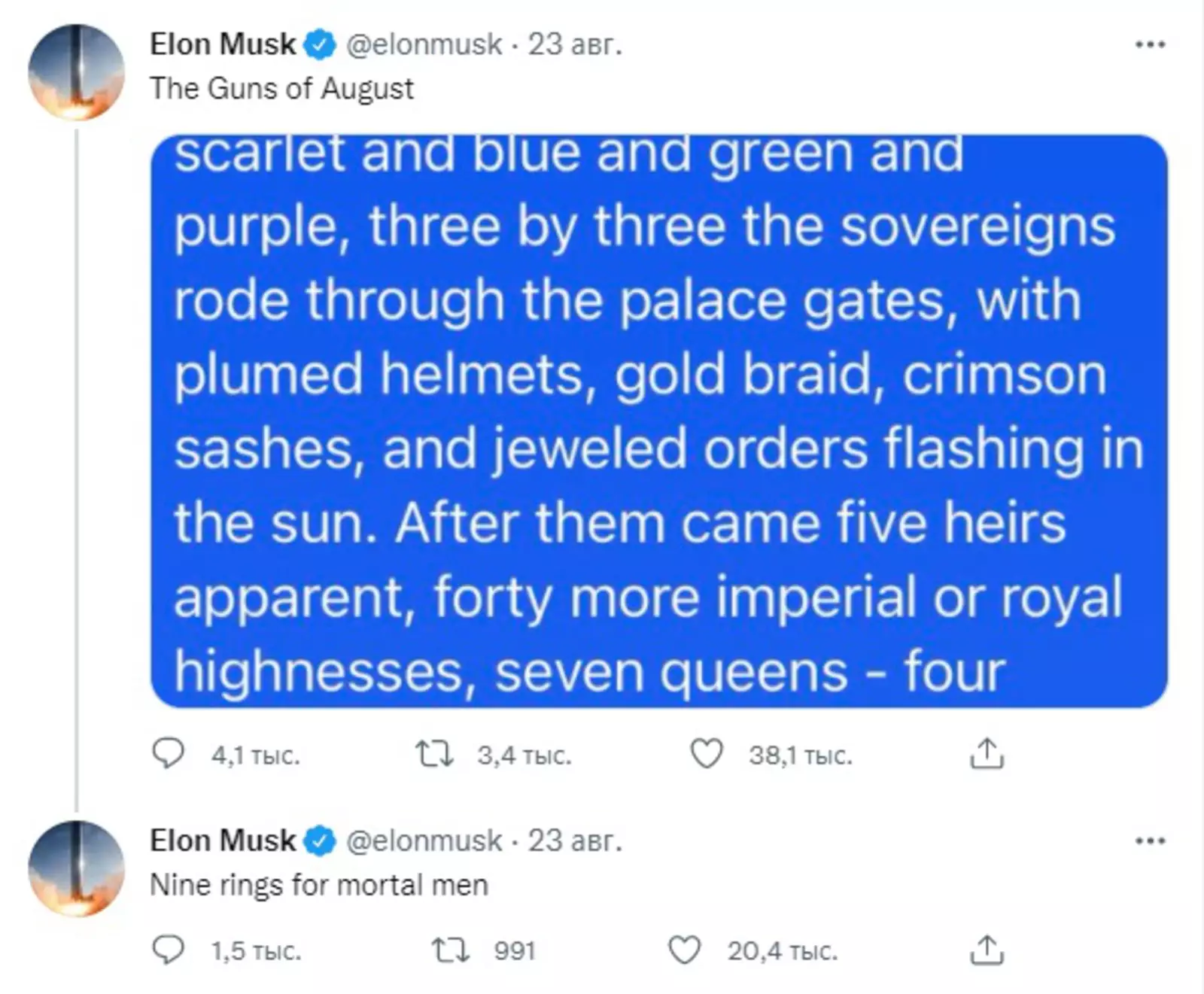Click verified badge on second tweet

(320, 841)
